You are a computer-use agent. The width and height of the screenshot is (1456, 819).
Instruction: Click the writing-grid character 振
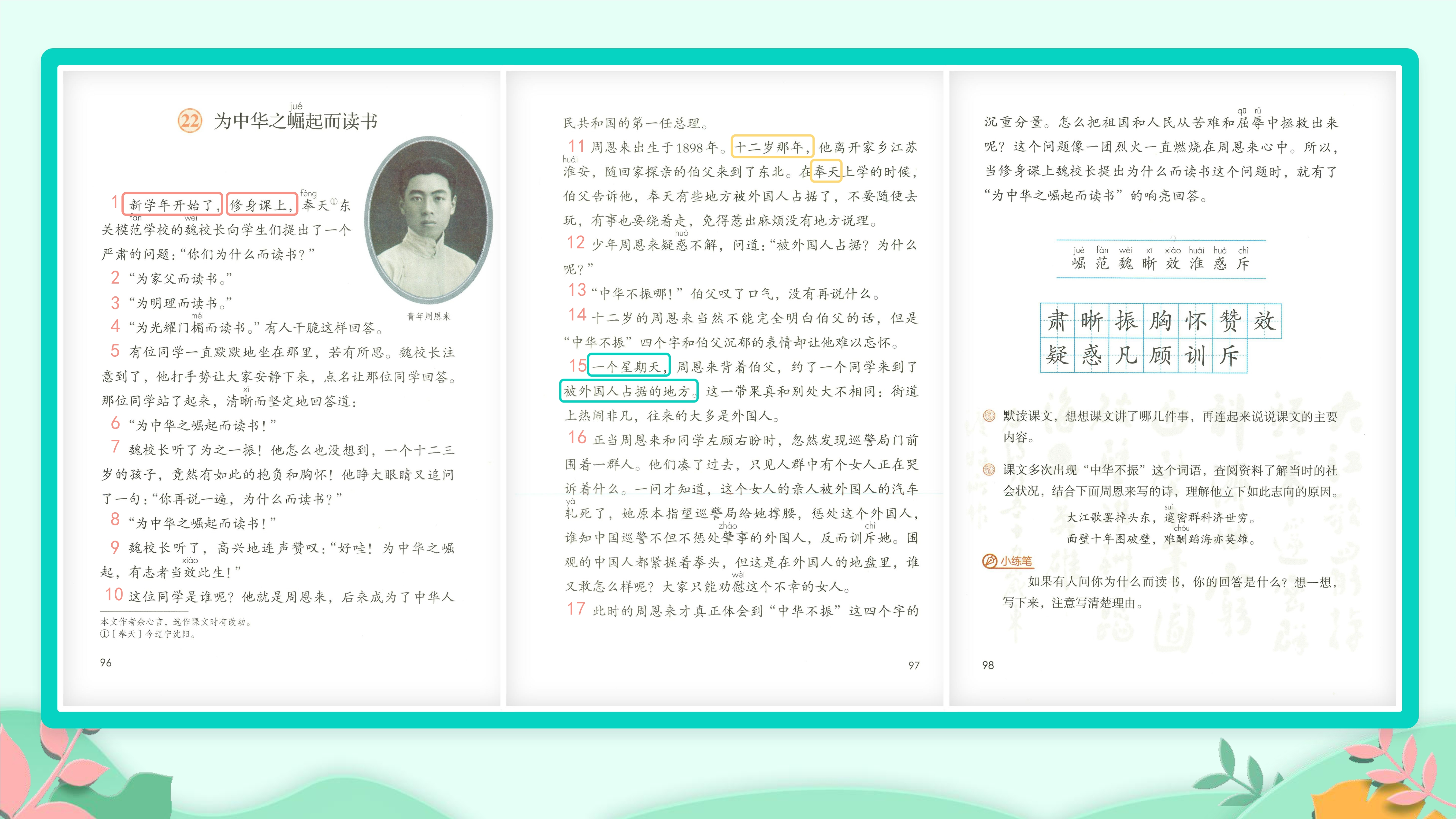[x=1127, y=321]
